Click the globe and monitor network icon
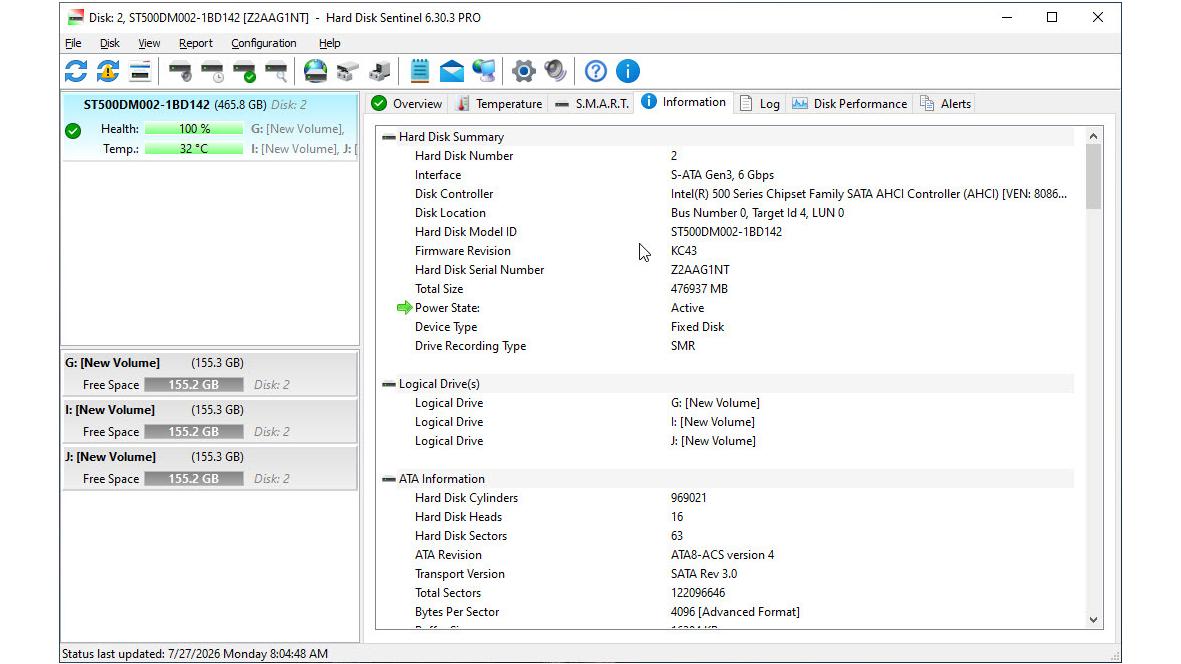Screen dimensions: 1181x664 [x=484, y=72]
